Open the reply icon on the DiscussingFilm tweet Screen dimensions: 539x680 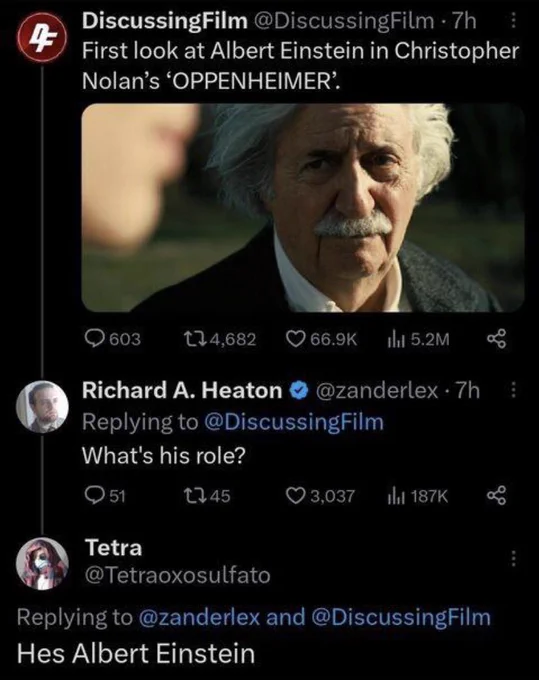pos(93,339)
